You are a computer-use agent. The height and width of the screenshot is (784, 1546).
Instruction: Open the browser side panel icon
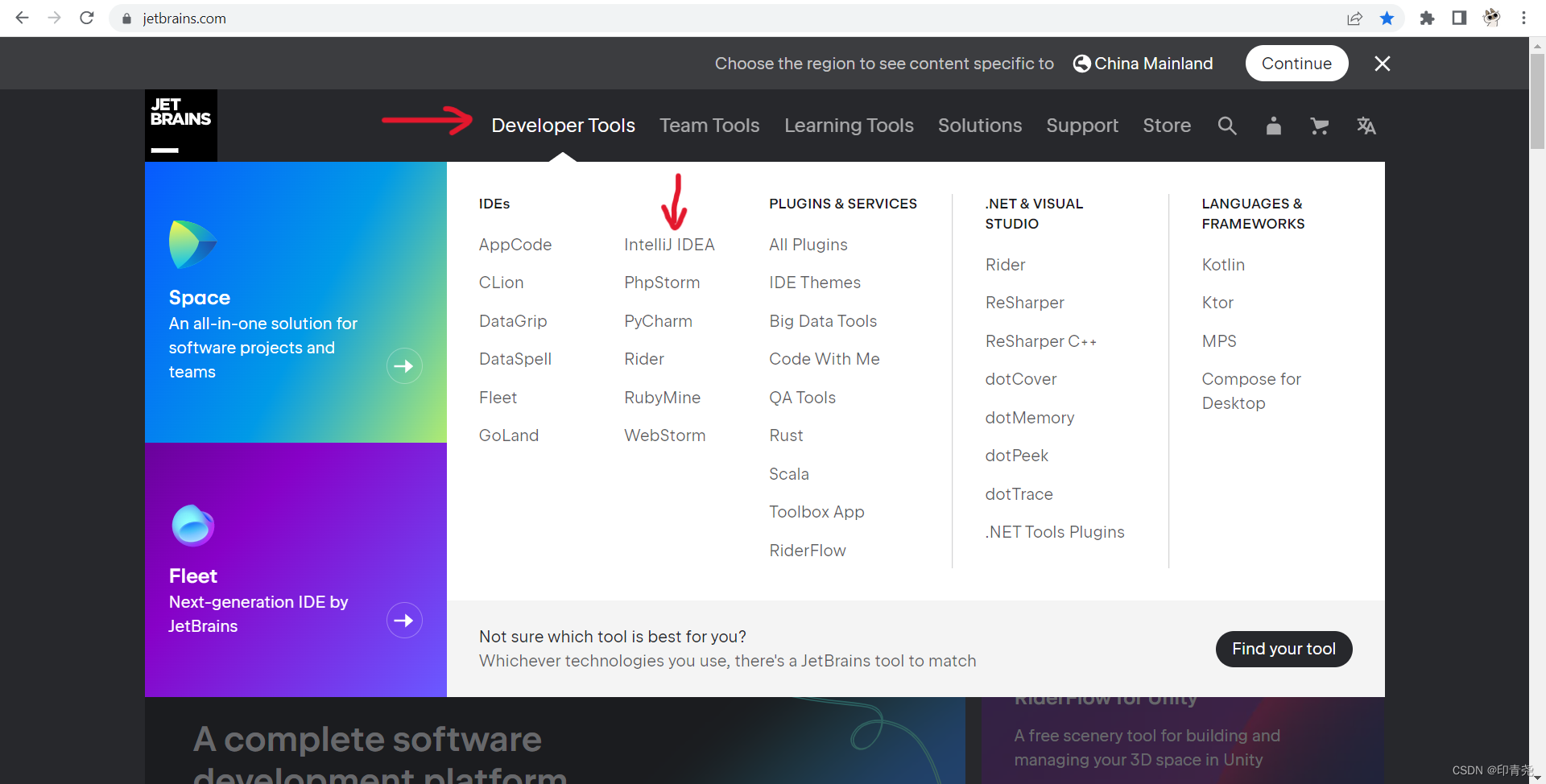1459,19
